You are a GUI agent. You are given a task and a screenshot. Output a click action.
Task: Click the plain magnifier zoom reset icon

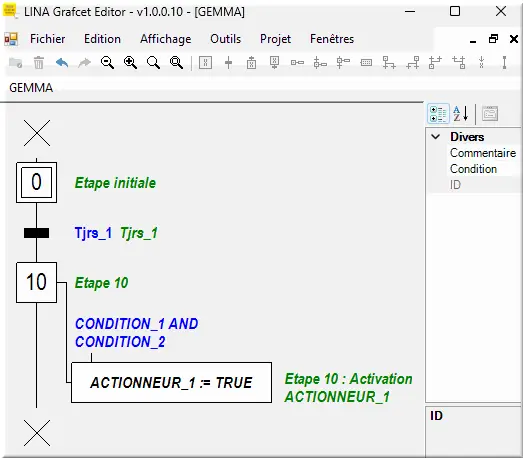pyautogui.click(x=153, y=63)
